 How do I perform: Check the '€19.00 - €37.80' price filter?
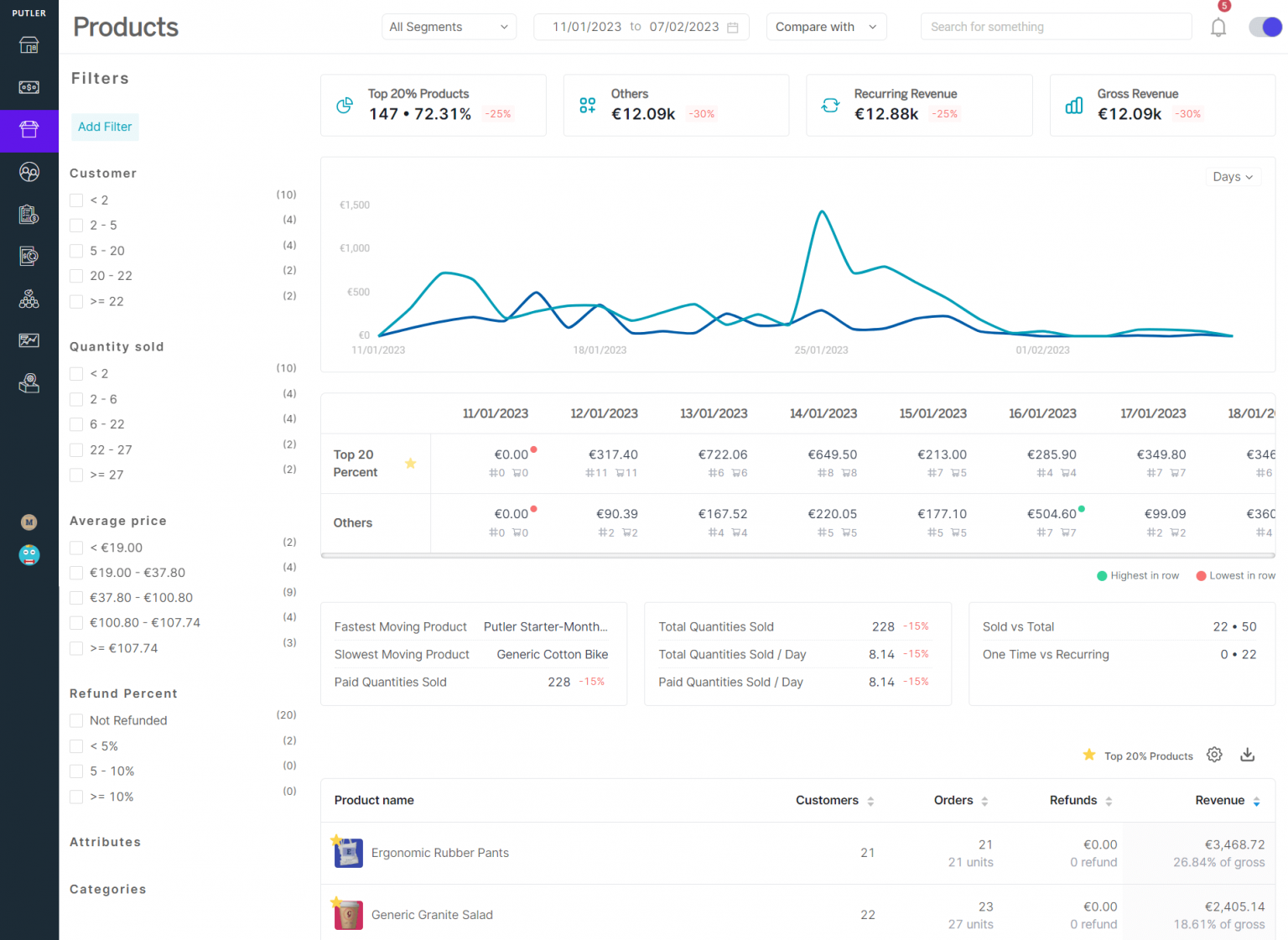click(75, 572)
